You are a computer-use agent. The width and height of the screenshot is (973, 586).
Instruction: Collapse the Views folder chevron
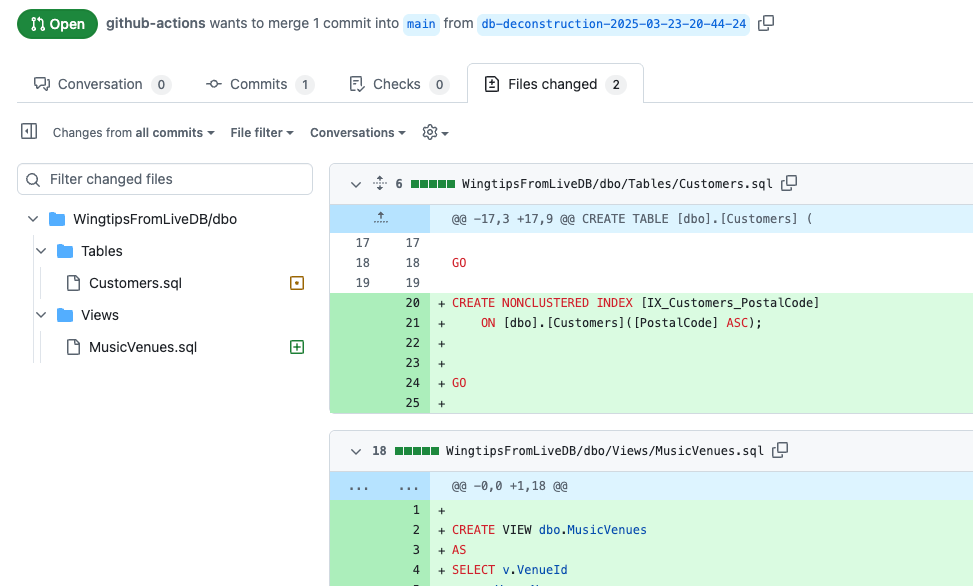pyautogui.click(x=41, y=315)
